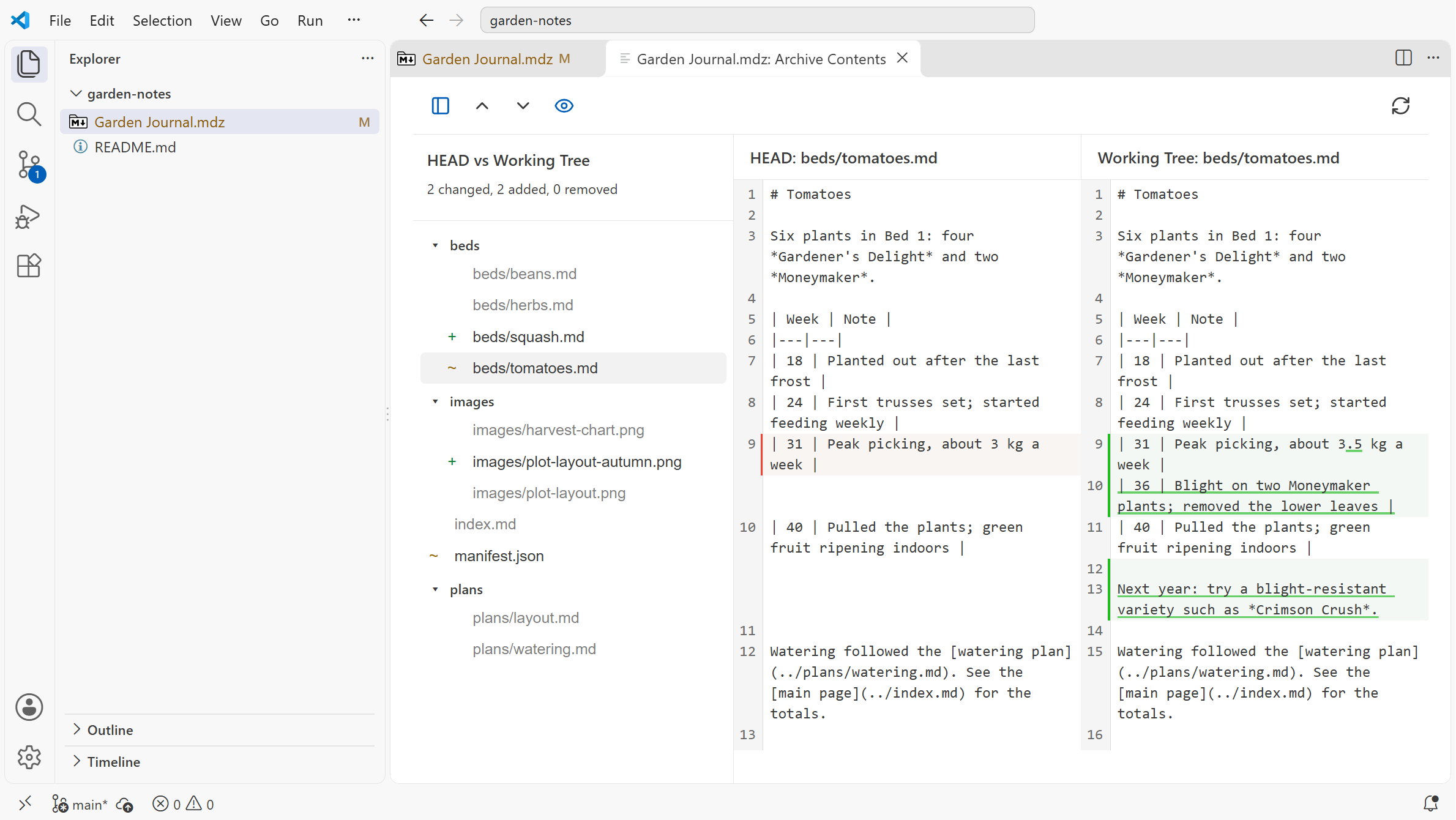Open the overflow menu after Run
The image size is (1456, 820).
[x=354, y=20]
